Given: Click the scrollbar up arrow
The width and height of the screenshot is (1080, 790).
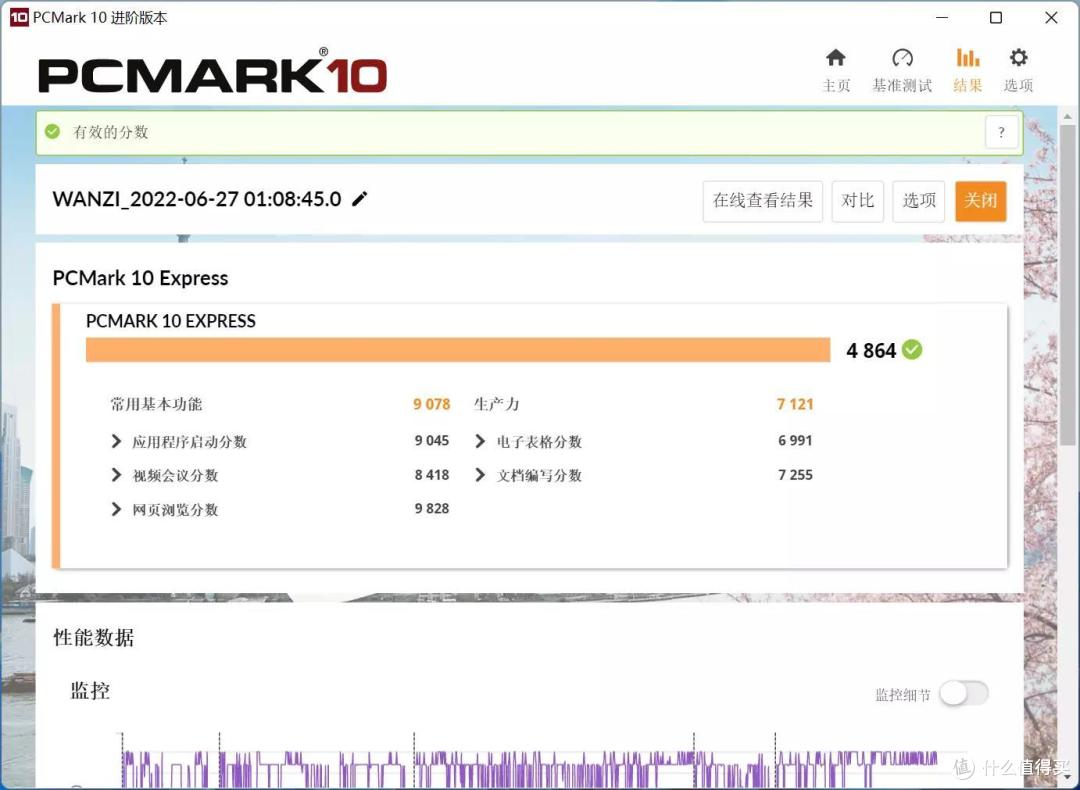Looking at the screenshot, I should tap(1068, 116).
